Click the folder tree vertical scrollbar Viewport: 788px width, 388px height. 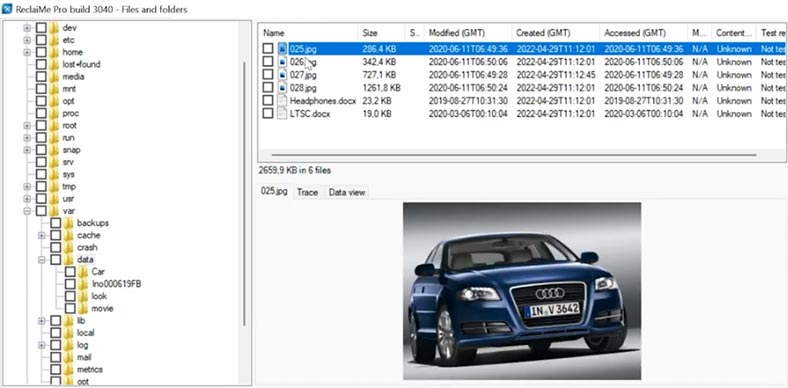click(244, 193)
